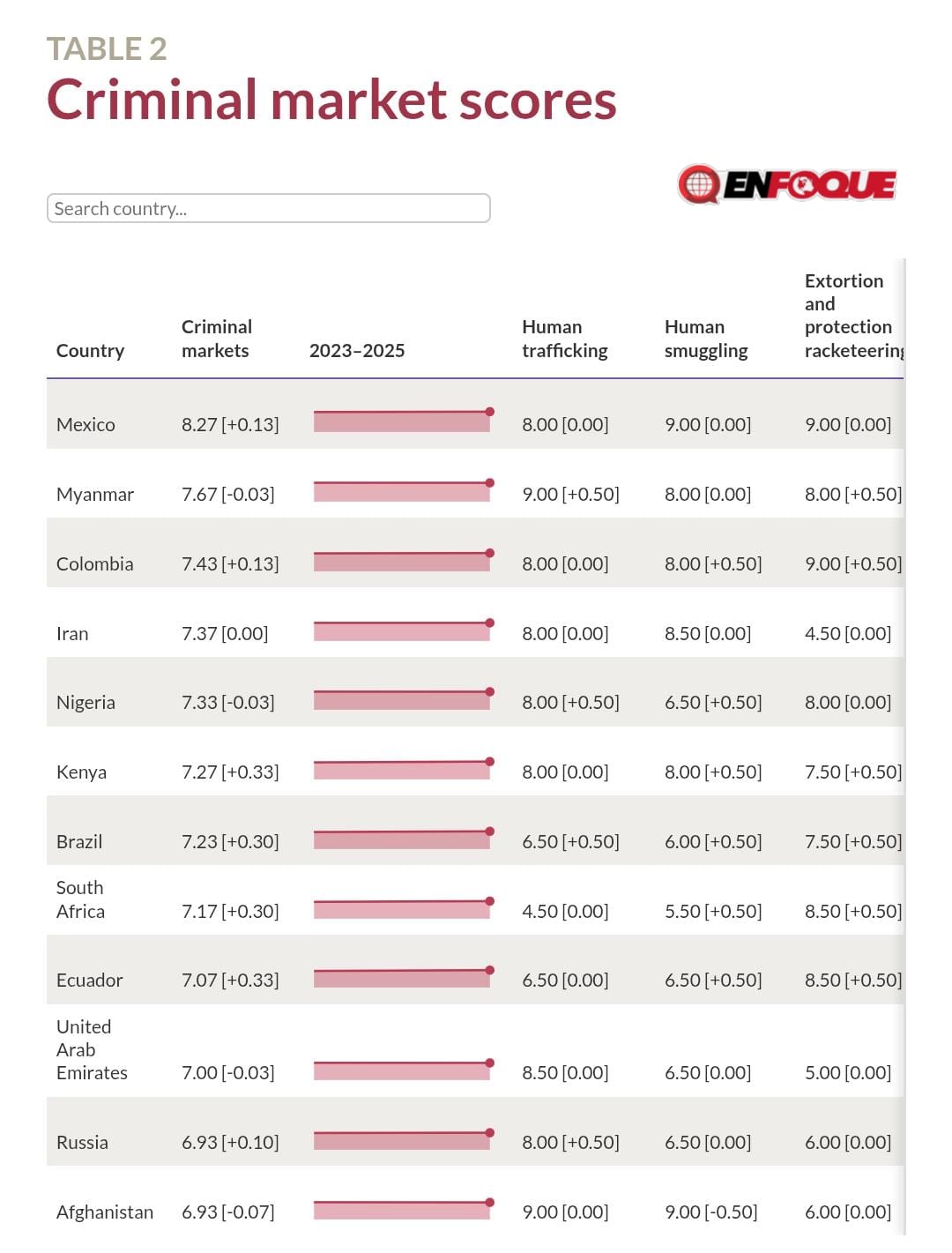Select the Kenya country name cell
Image resolution: width=952 pixels, height=1253 pixels.
pyautogui.click(x=81, y=772)
